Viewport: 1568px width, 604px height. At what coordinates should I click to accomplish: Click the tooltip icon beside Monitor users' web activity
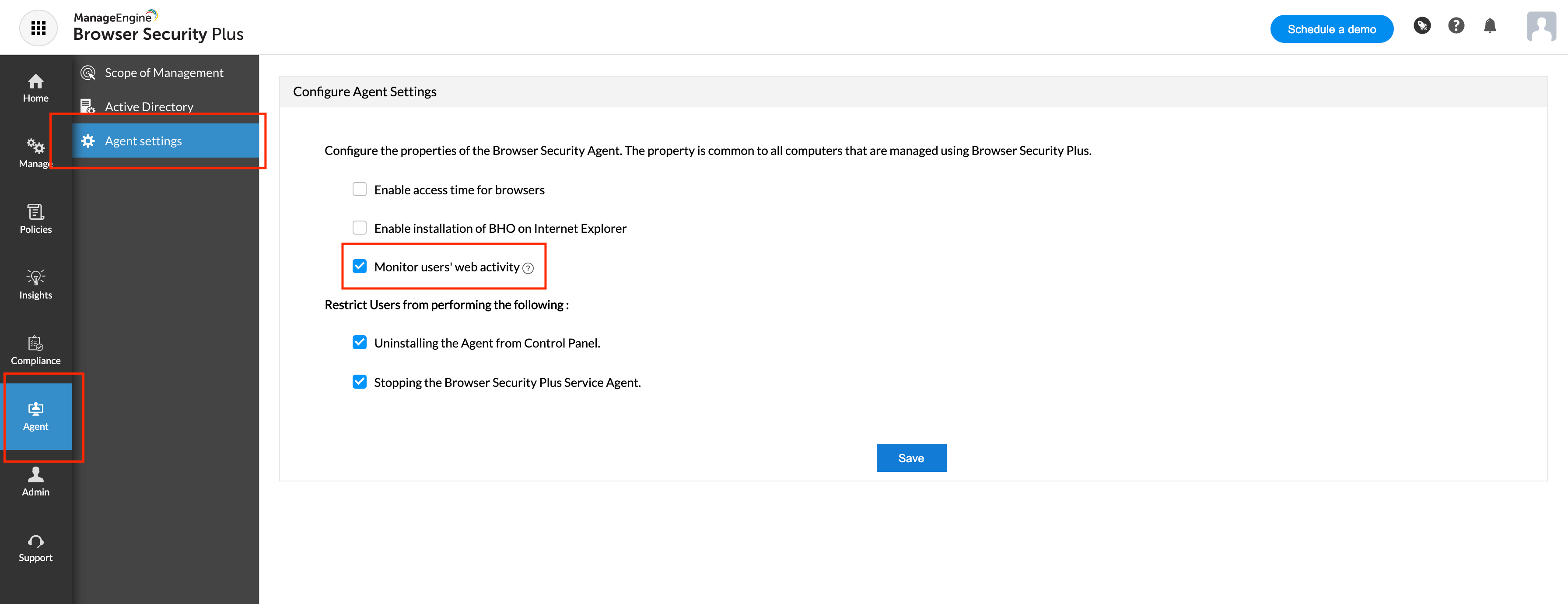click(528, 268)
